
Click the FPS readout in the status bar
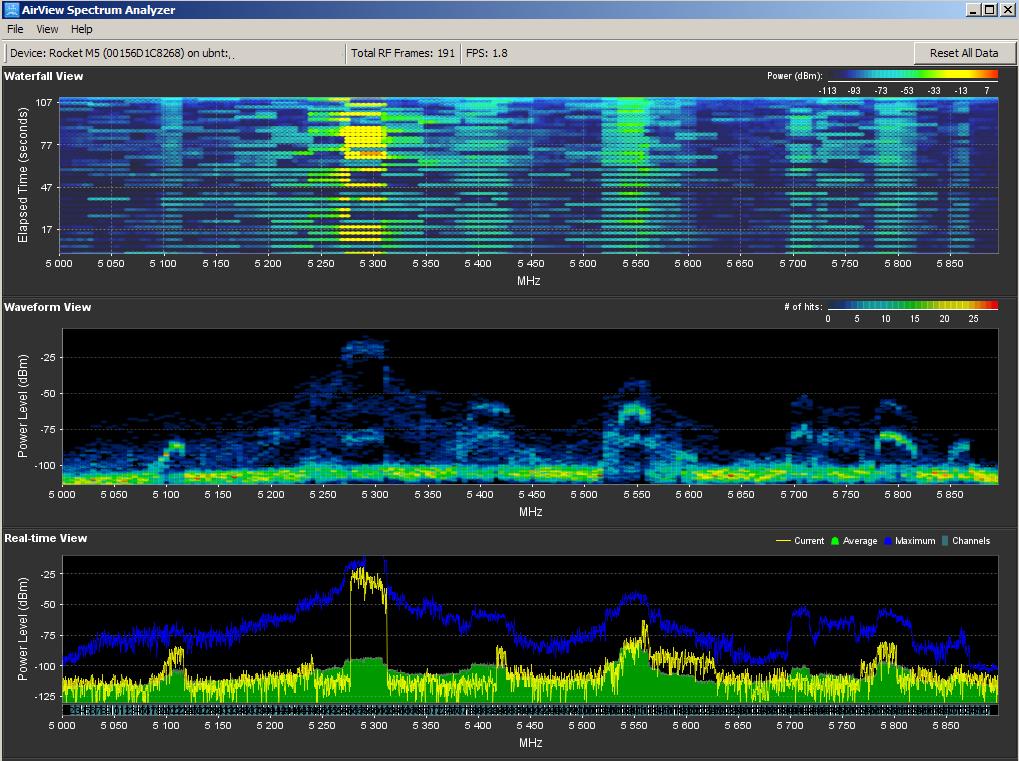pyautogui.click(x=487, y=53)
